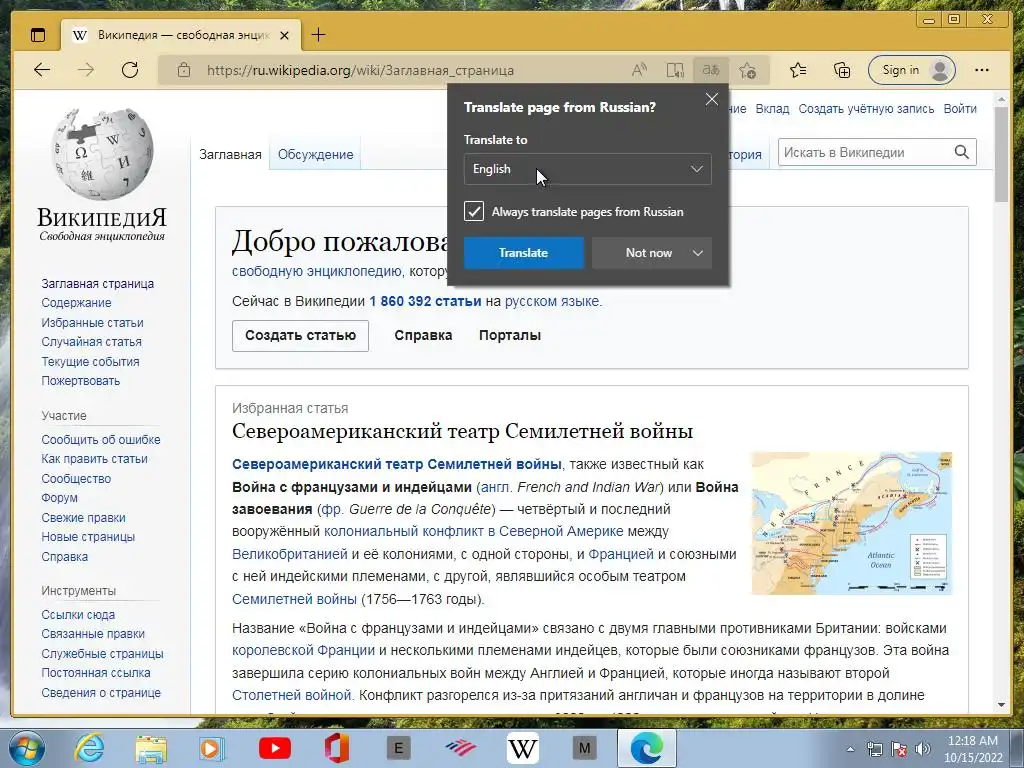Viewport: 1024px width, 768px height.
Task: Click the Sign in button
Action: (912, 70)
